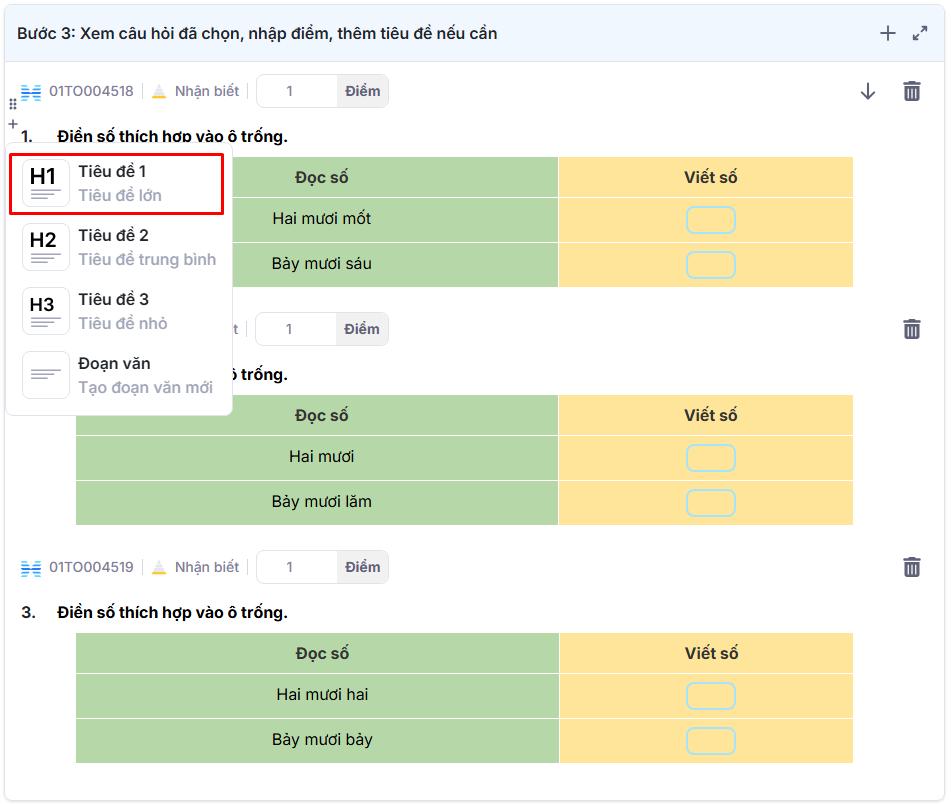951x804 pixels.
Task: Select Tiêu đề 1 large heading option
Action: tap(116, 184)
